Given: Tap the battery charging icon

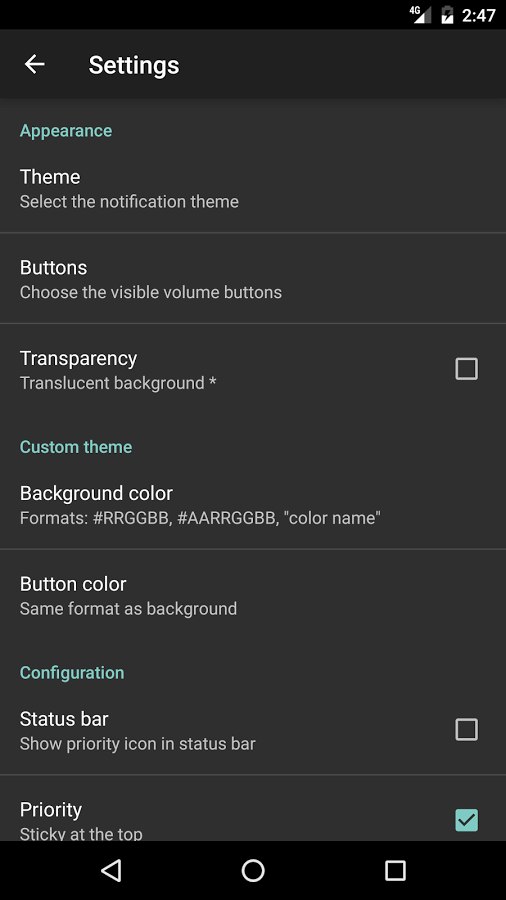Looking at the screenshot, I should tap(447, 14).
